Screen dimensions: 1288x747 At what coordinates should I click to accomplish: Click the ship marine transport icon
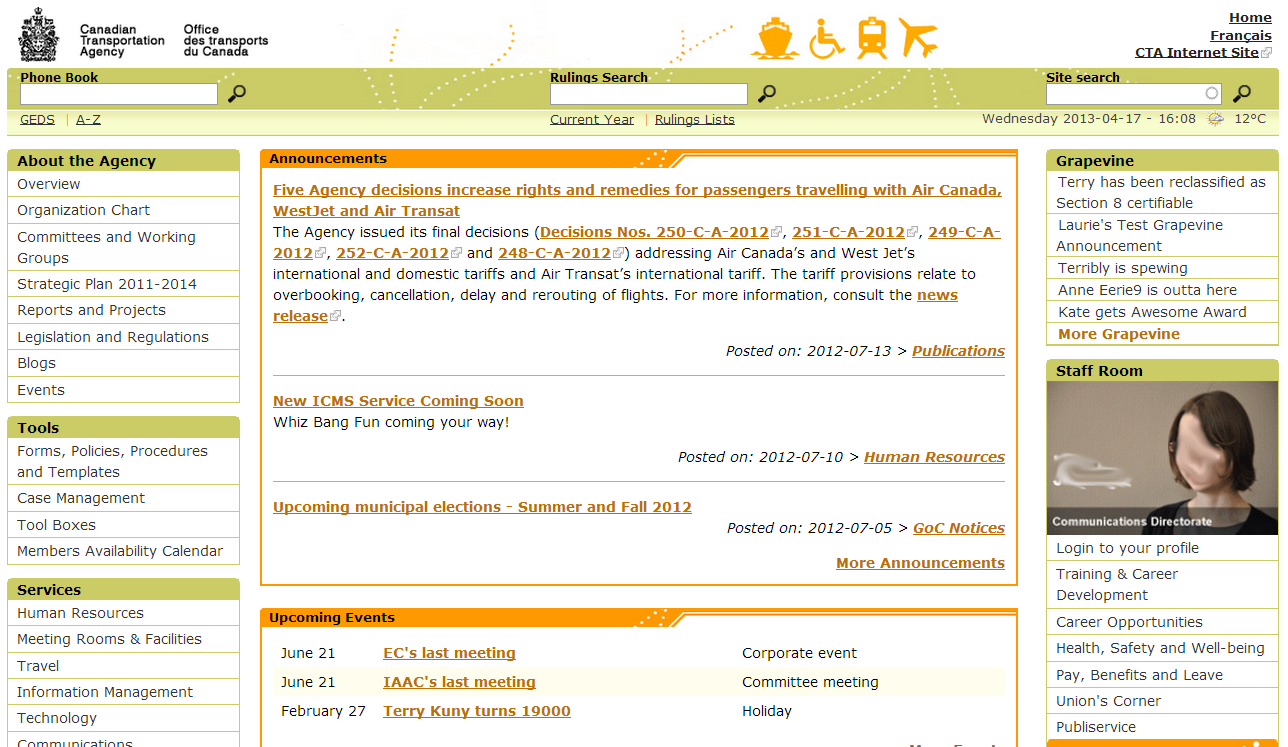point(775,39)
